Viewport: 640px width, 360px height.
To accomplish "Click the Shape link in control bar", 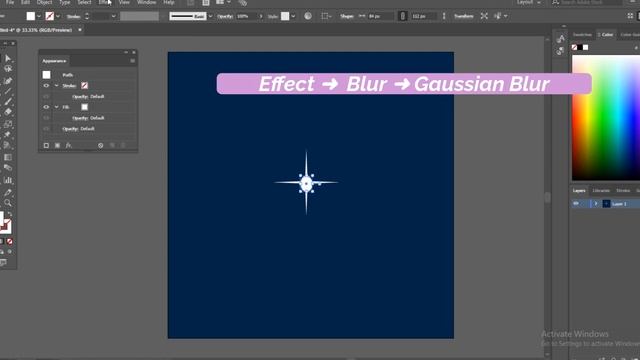I will (347, 16).
